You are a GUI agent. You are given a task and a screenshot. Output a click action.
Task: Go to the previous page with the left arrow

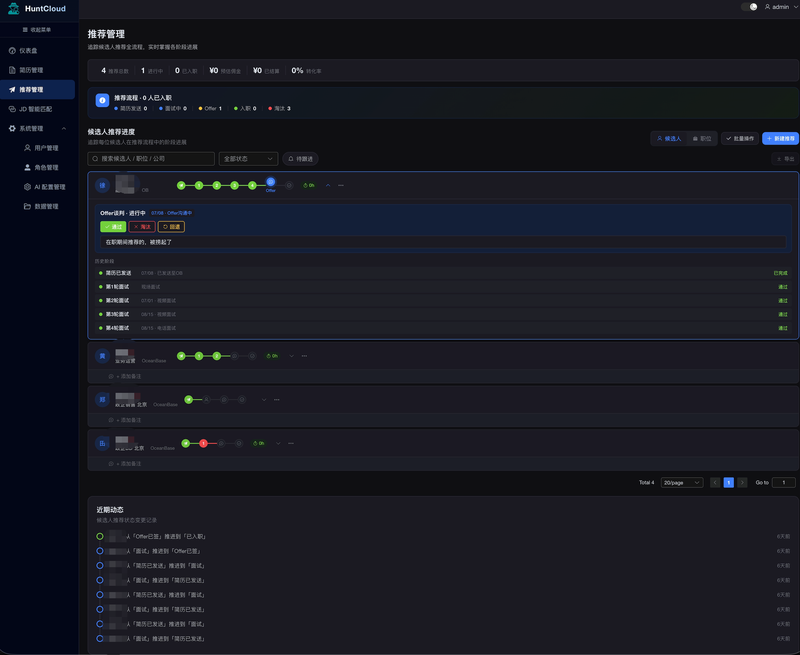pos(715,483)
